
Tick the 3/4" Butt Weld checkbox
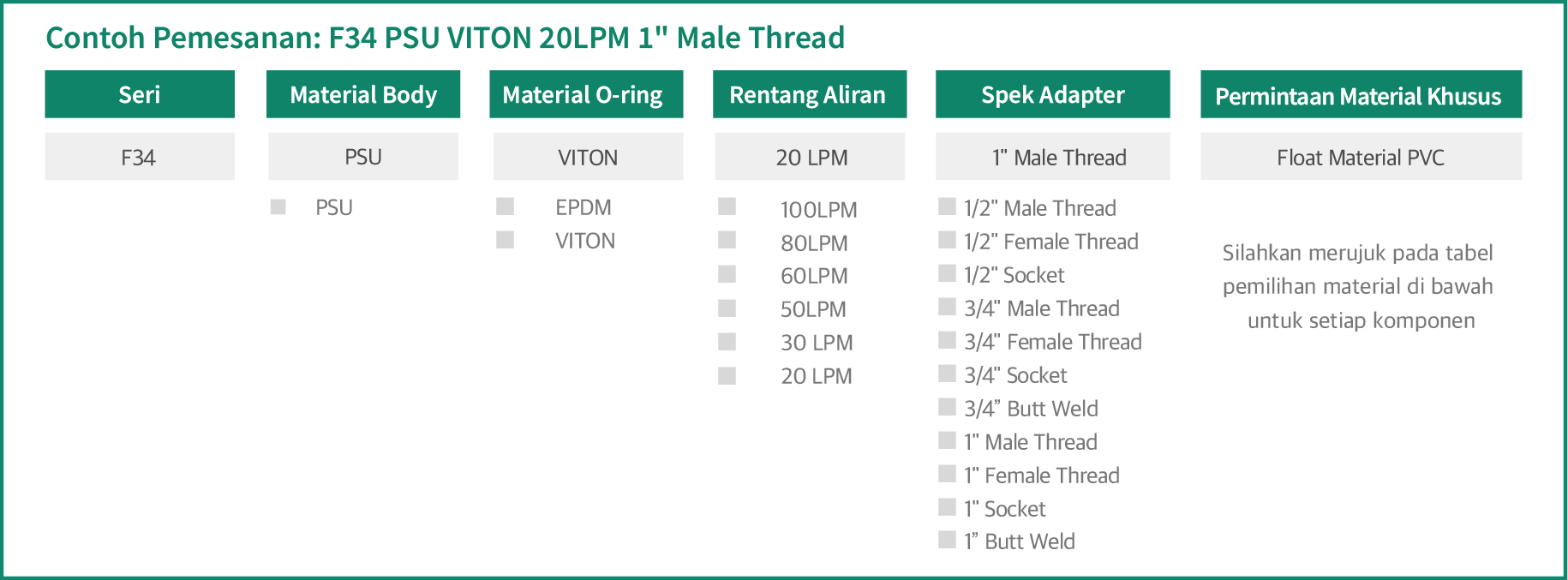coord(947,407)
